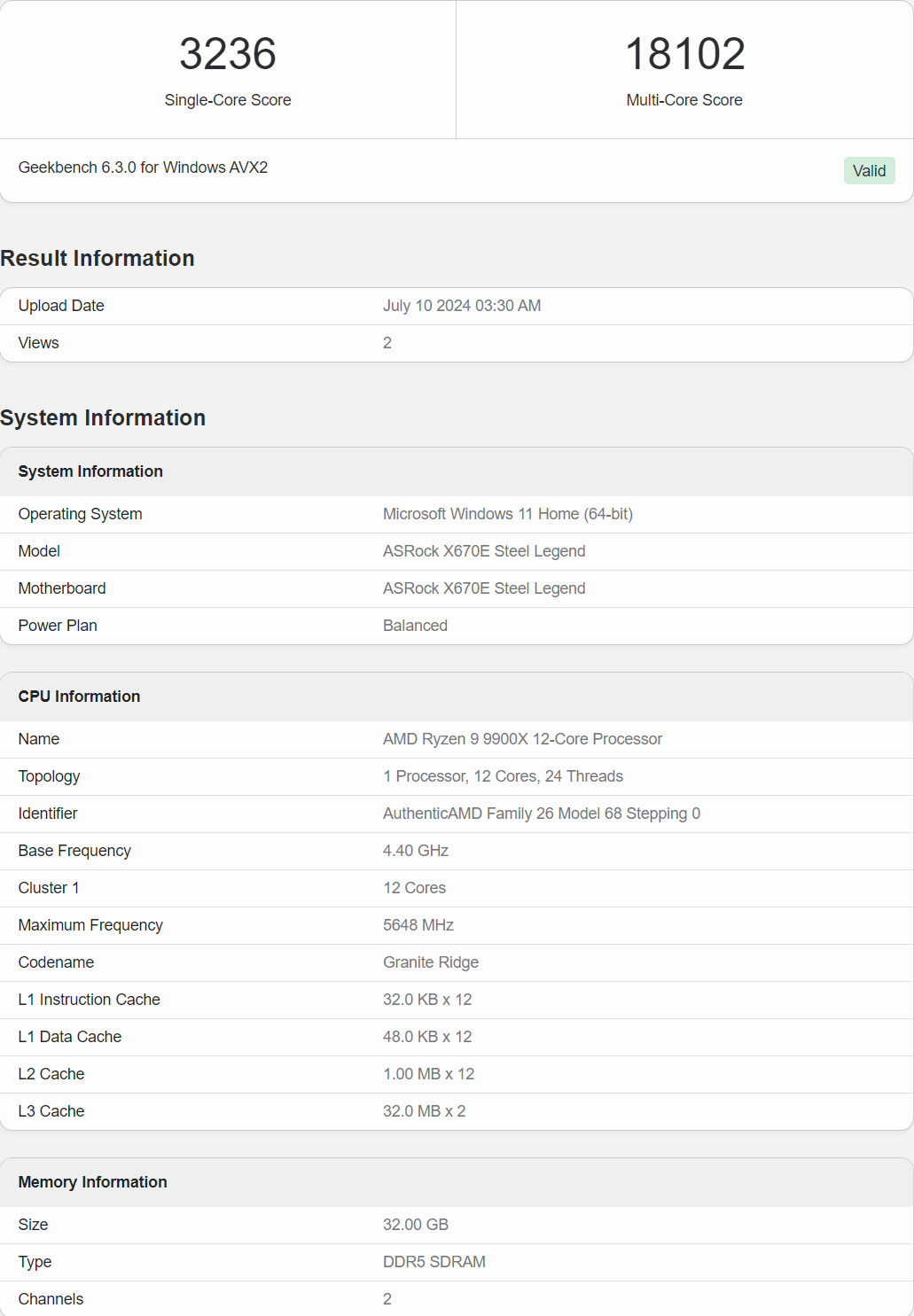This screenshot has width=914, height=1316.
Task: Select the multi-core score 18102
Action: (x=684, y=54)
